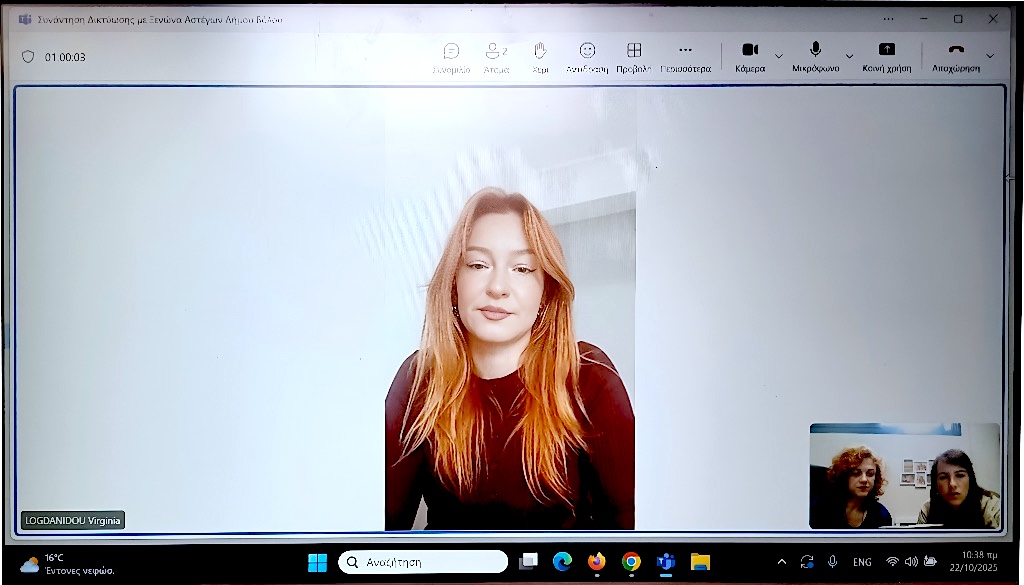Raise hand with the Χέρι icon
The width and height of the screenshot is (1024, 585).
[x=540, y=56]
